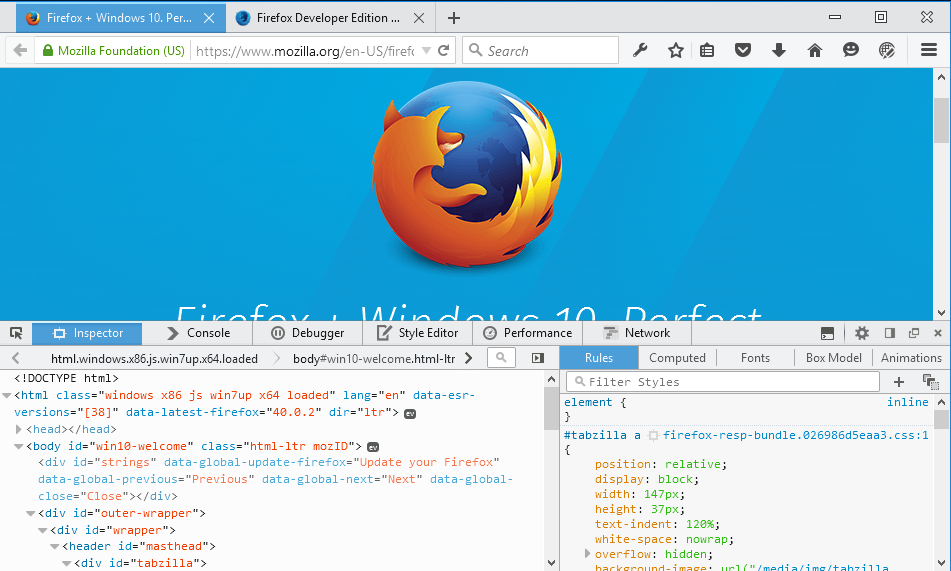Collapse the div#outer-wrapper node
The image size is (951, 571).
(31, 514)
